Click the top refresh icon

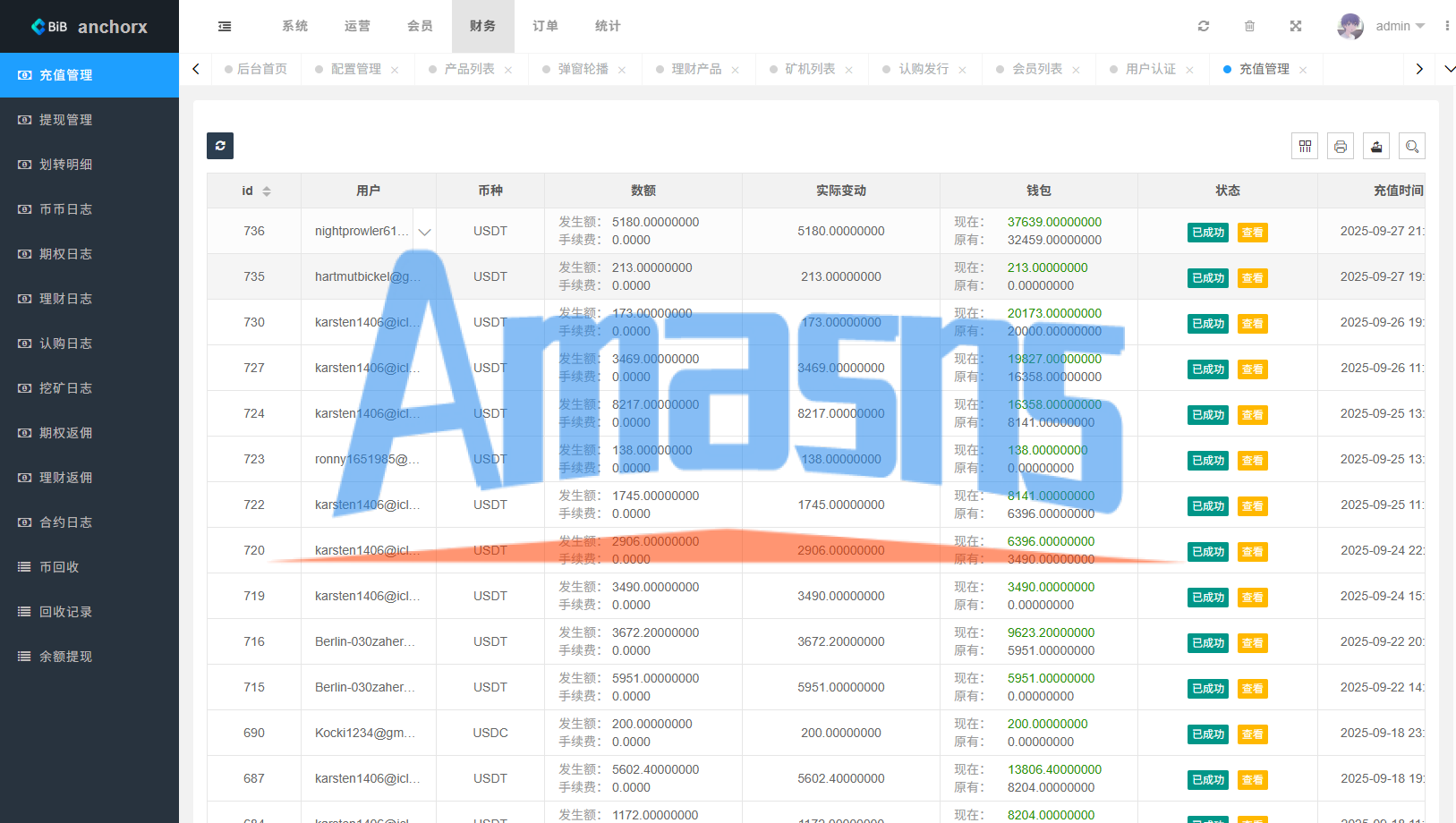pyautogui.click(x=1204, y=26)
